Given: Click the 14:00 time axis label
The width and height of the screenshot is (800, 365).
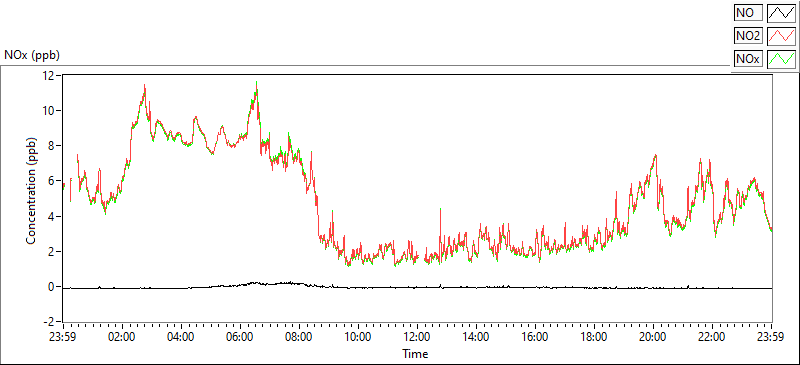Looking at the screenshot, I should coord(476,337).
